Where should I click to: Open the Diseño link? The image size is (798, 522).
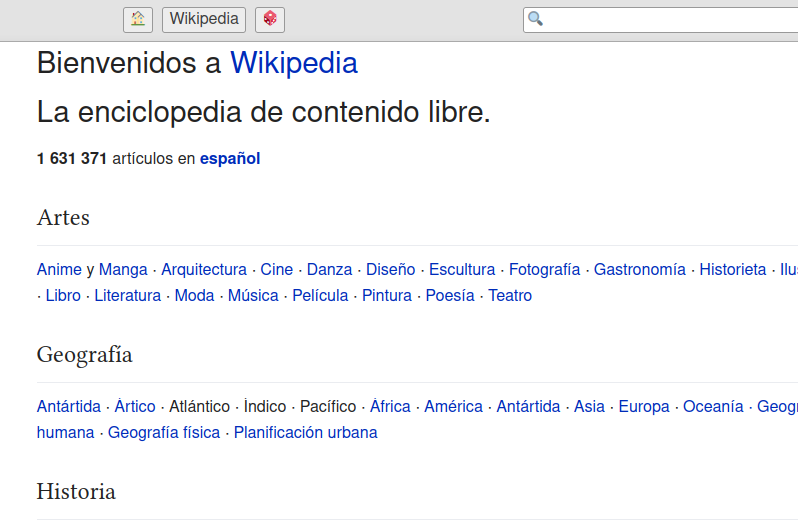tap(391, 269)
